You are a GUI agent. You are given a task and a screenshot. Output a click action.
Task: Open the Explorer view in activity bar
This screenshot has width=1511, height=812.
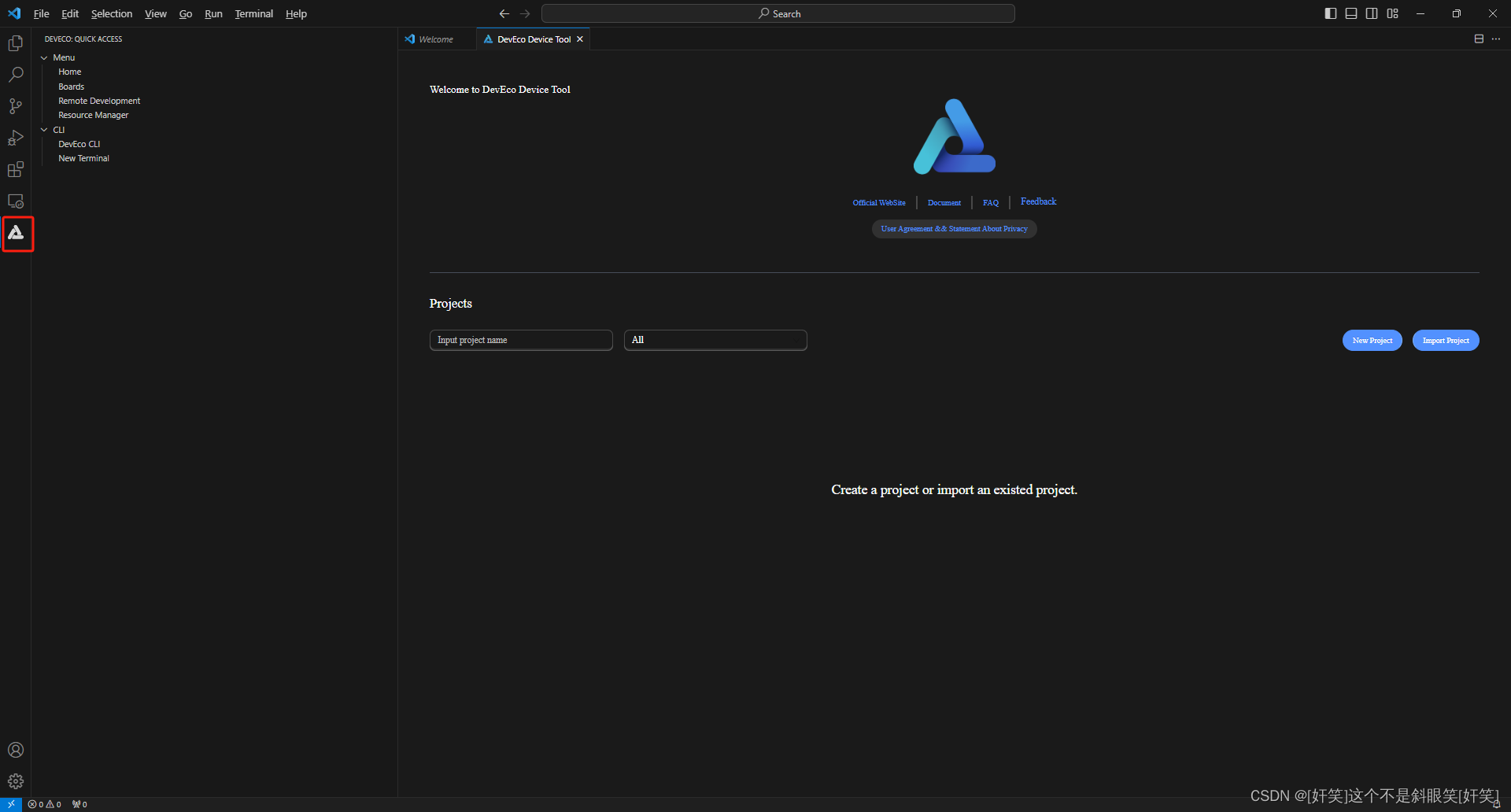(x=16, y=43)
